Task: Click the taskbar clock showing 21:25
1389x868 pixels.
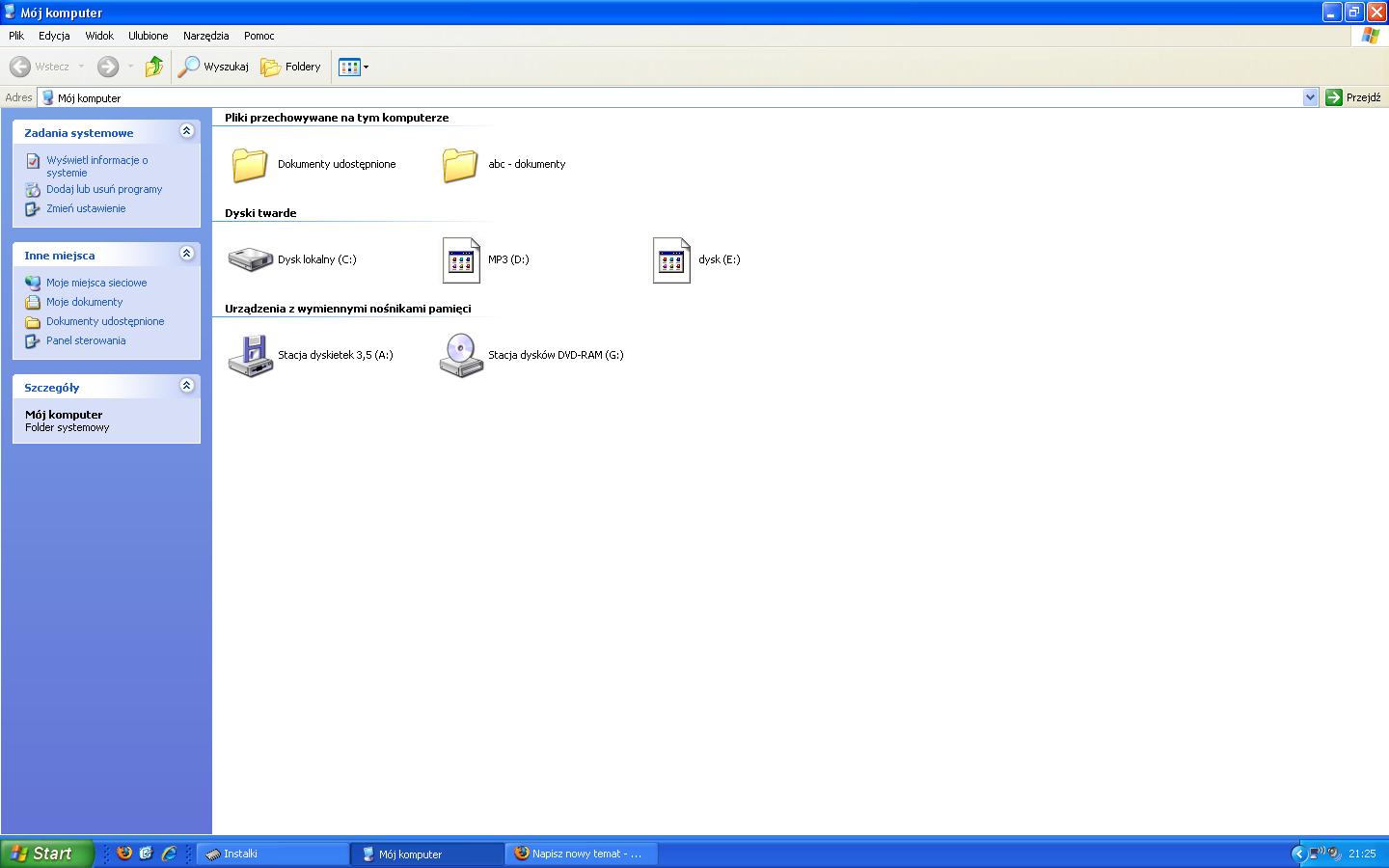Action: pos(1362,854)
